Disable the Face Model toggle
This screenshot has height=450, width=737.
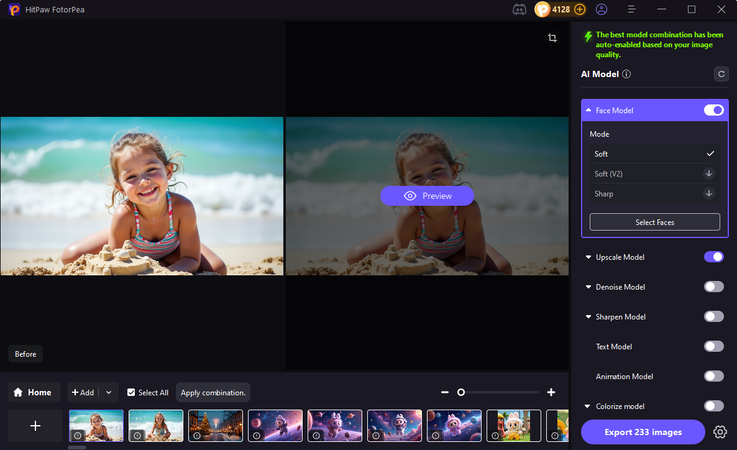tap(713, 110)
